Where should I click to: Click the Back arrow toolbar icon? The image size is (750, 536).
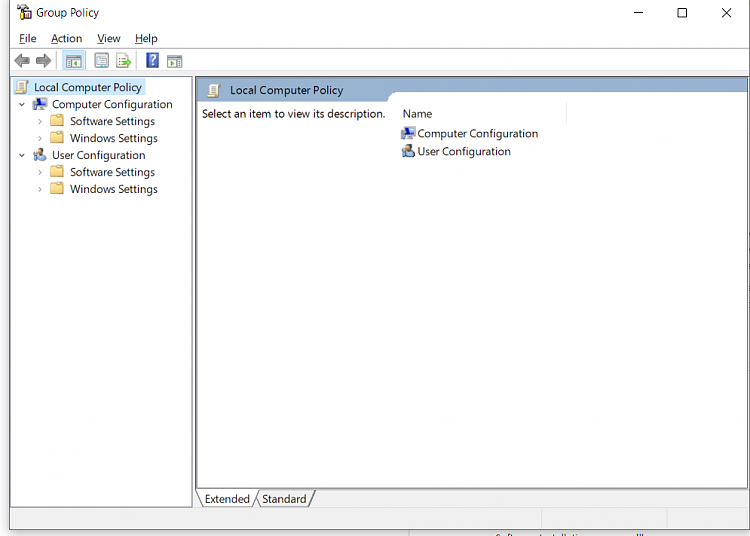pyautogui.click(x=22, y=61)
